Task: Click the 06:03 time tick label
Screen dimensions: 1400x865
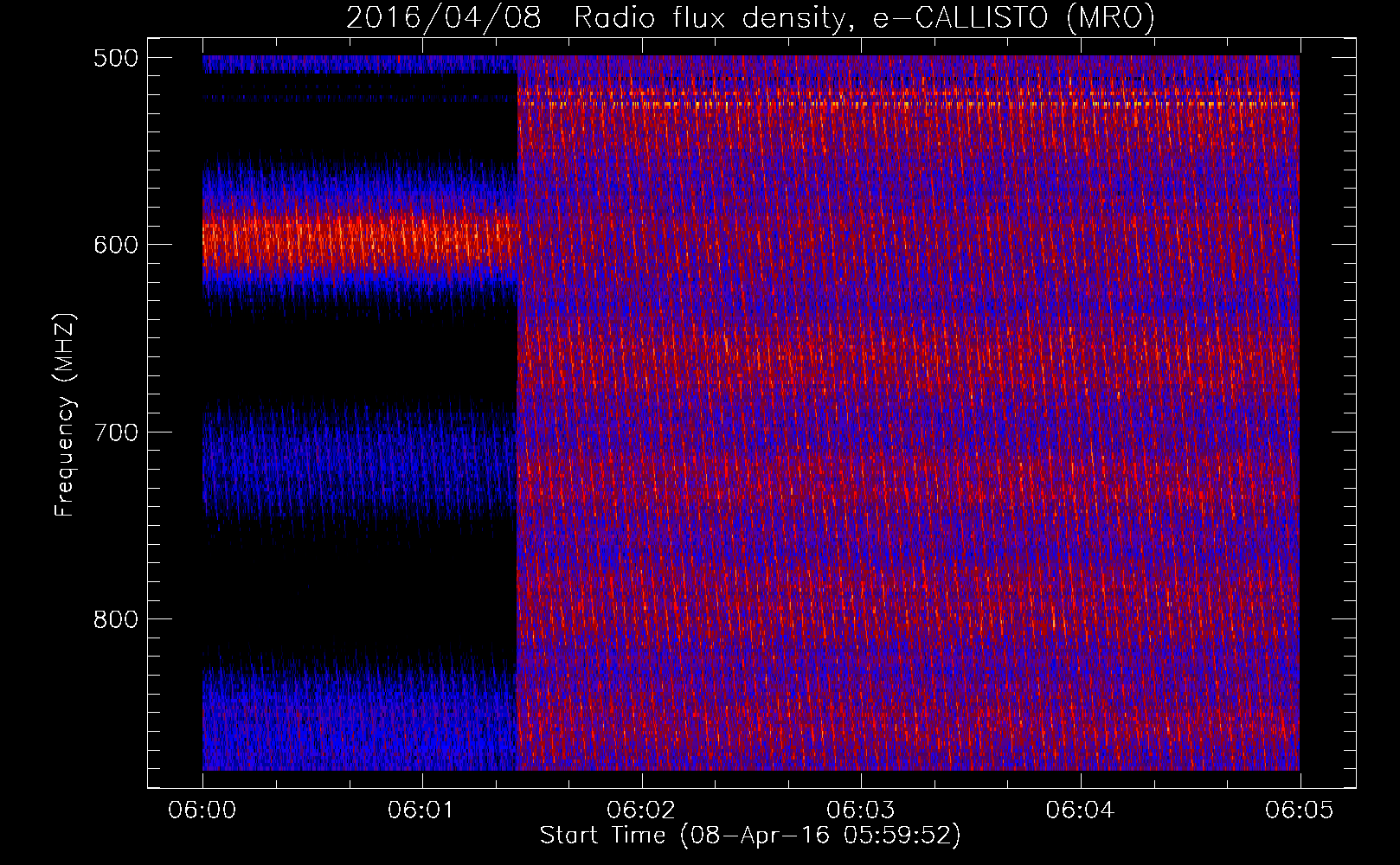Action: 861,811
